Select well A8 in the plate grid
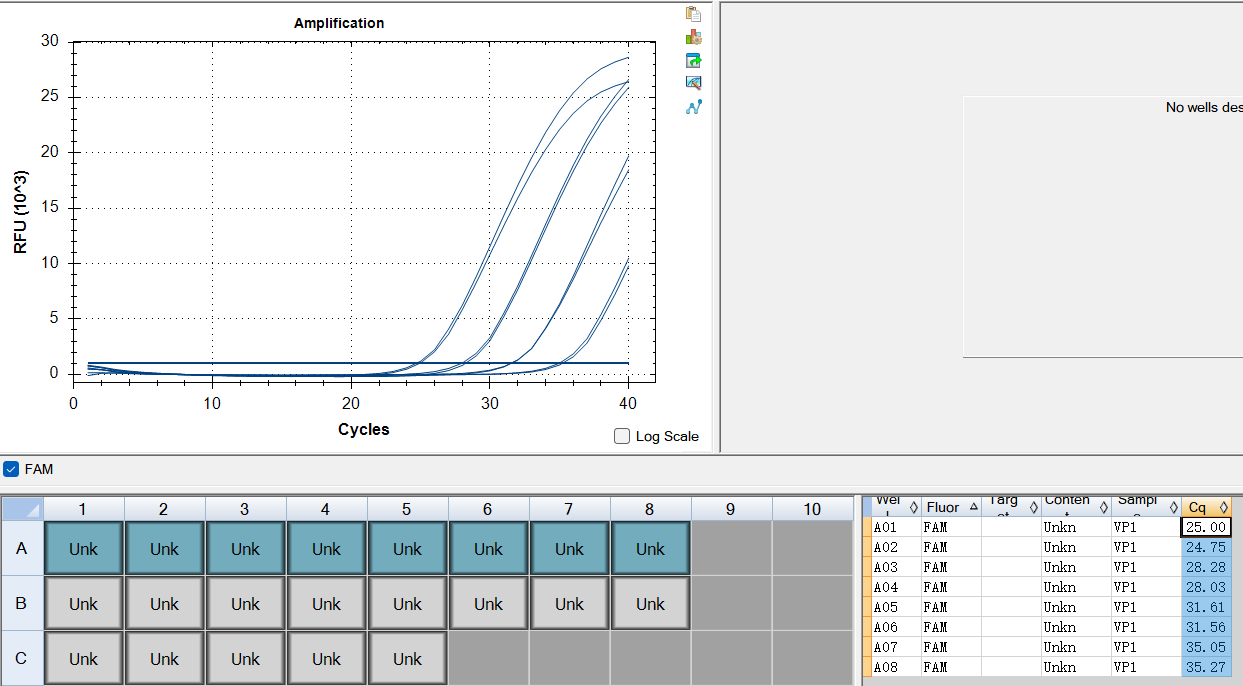 click(650, 549)
